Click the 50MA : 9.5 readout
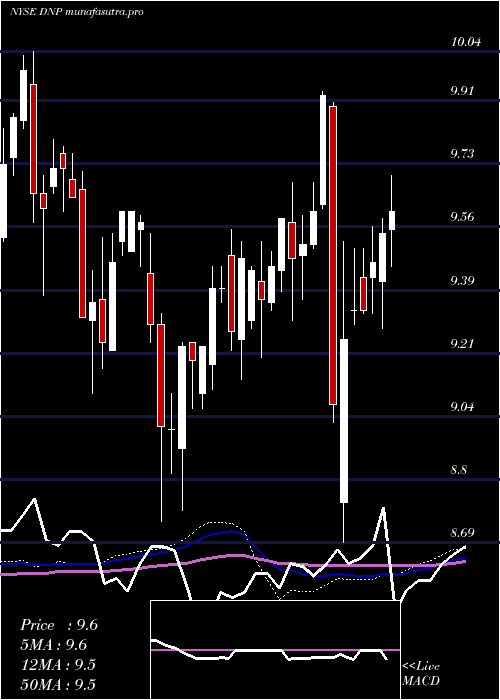This screenshot has height=700, width=500. pos(58,684)
